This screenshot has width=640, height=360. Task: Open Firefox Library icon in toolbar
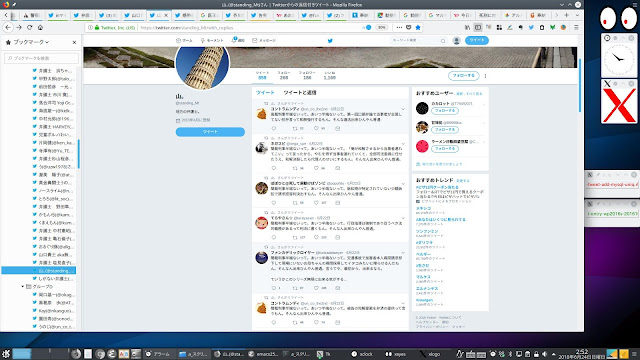tap(467, 27)
